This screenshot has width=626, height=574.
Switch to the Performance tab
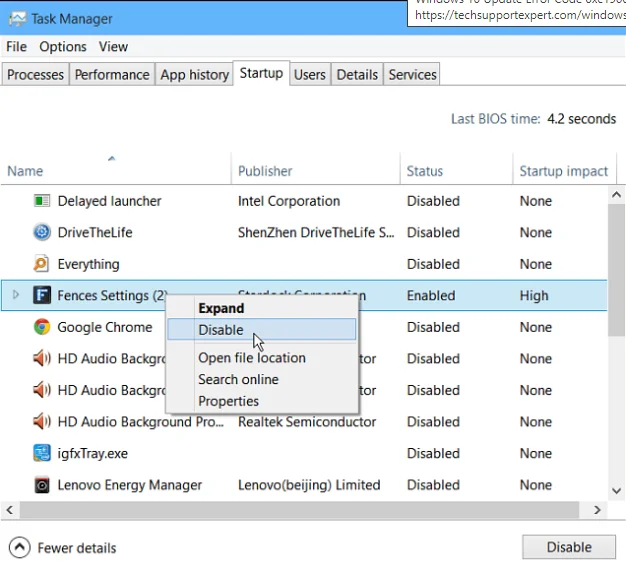(112, 75)
